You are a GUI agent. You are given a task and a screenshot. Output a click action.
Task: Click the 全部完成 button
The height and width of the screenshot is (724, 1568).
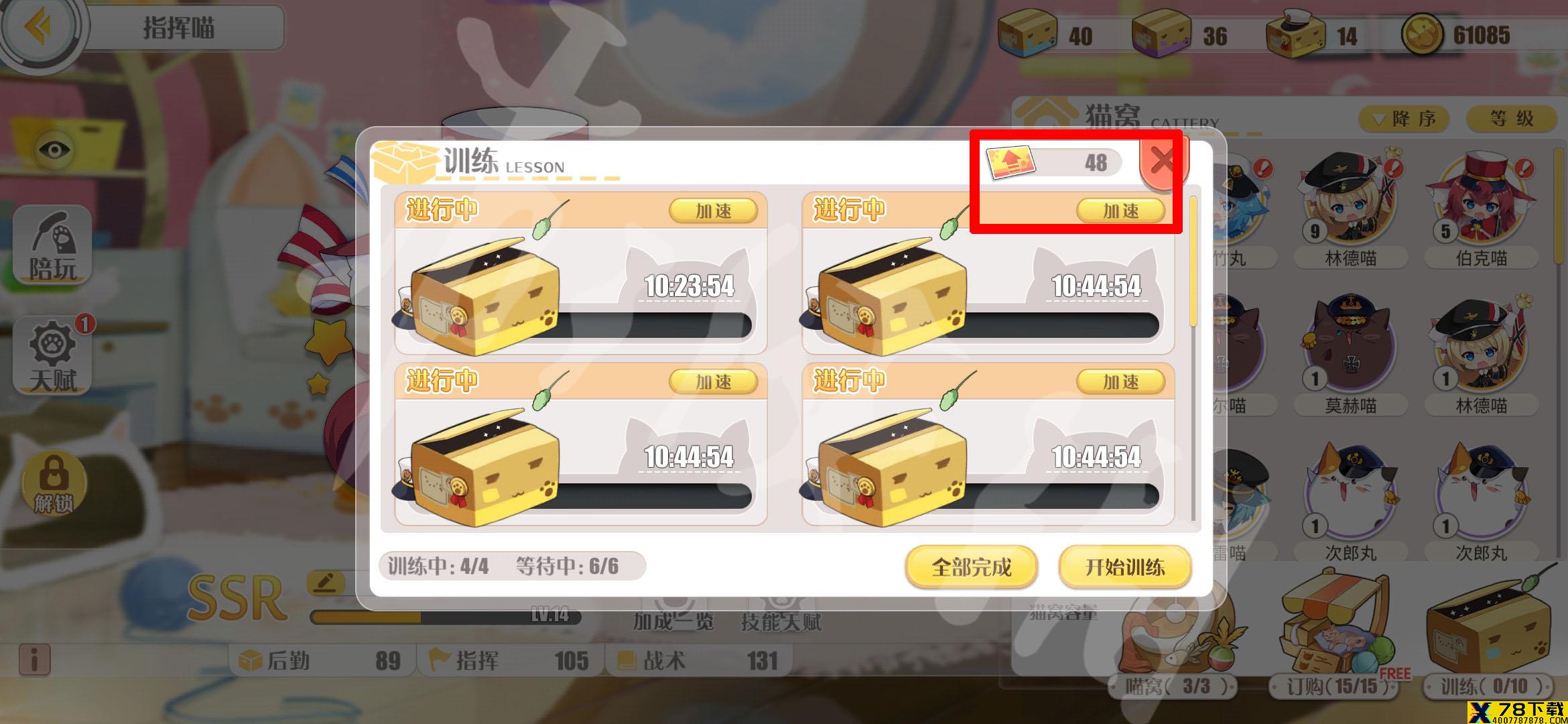pos(971,568)
